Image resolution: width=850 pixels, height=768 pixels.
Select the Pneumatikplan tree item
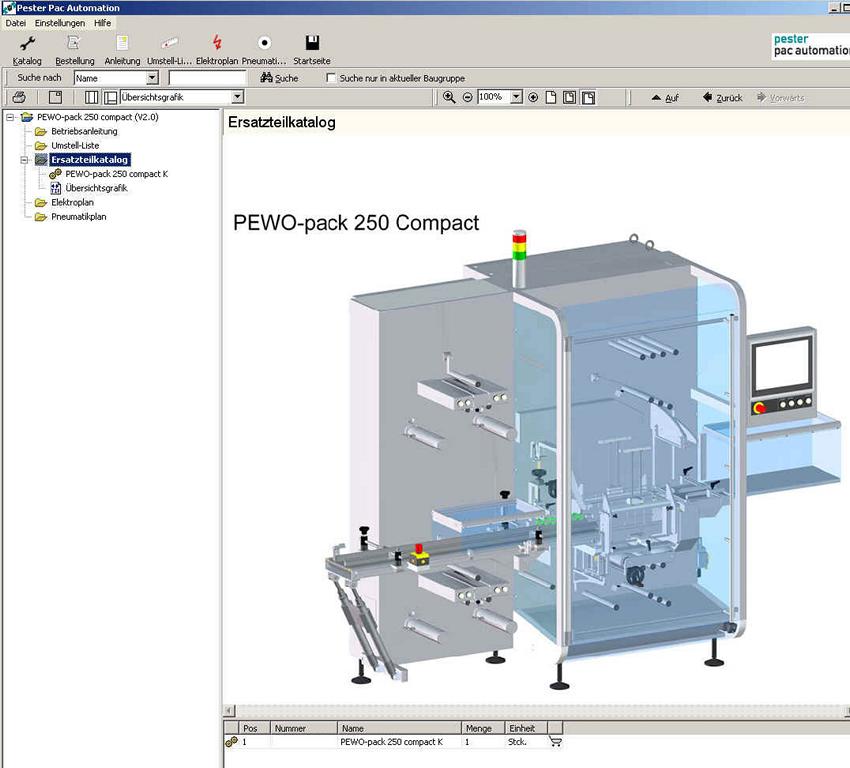coord(79,216)
